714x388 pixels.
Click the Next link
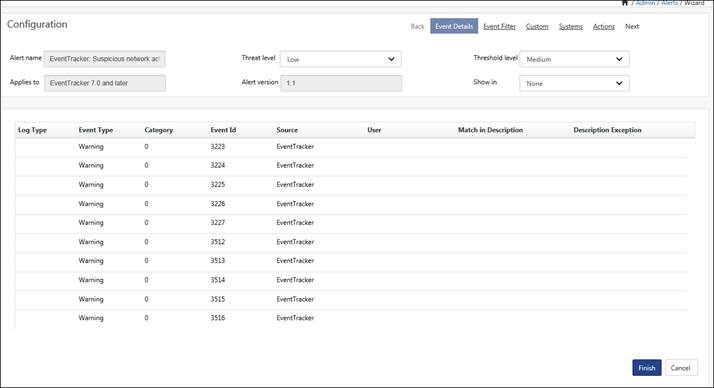point(632,26)
